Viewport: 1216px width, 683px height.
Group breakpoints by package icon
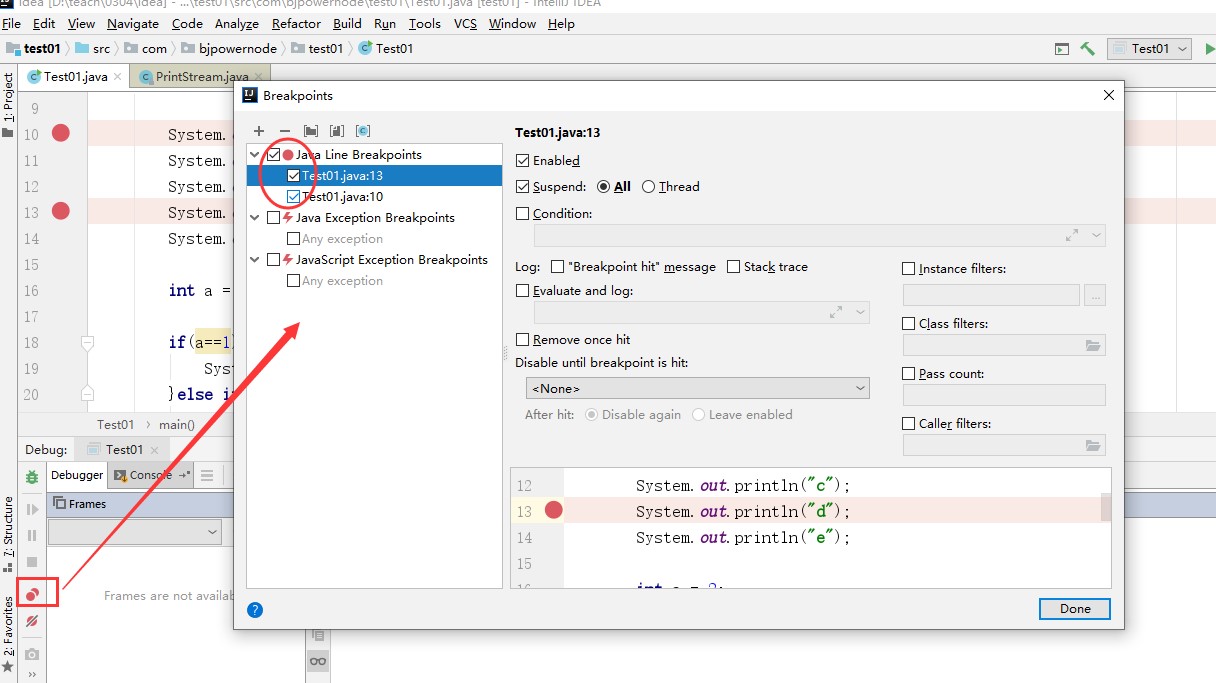[311, 131]
